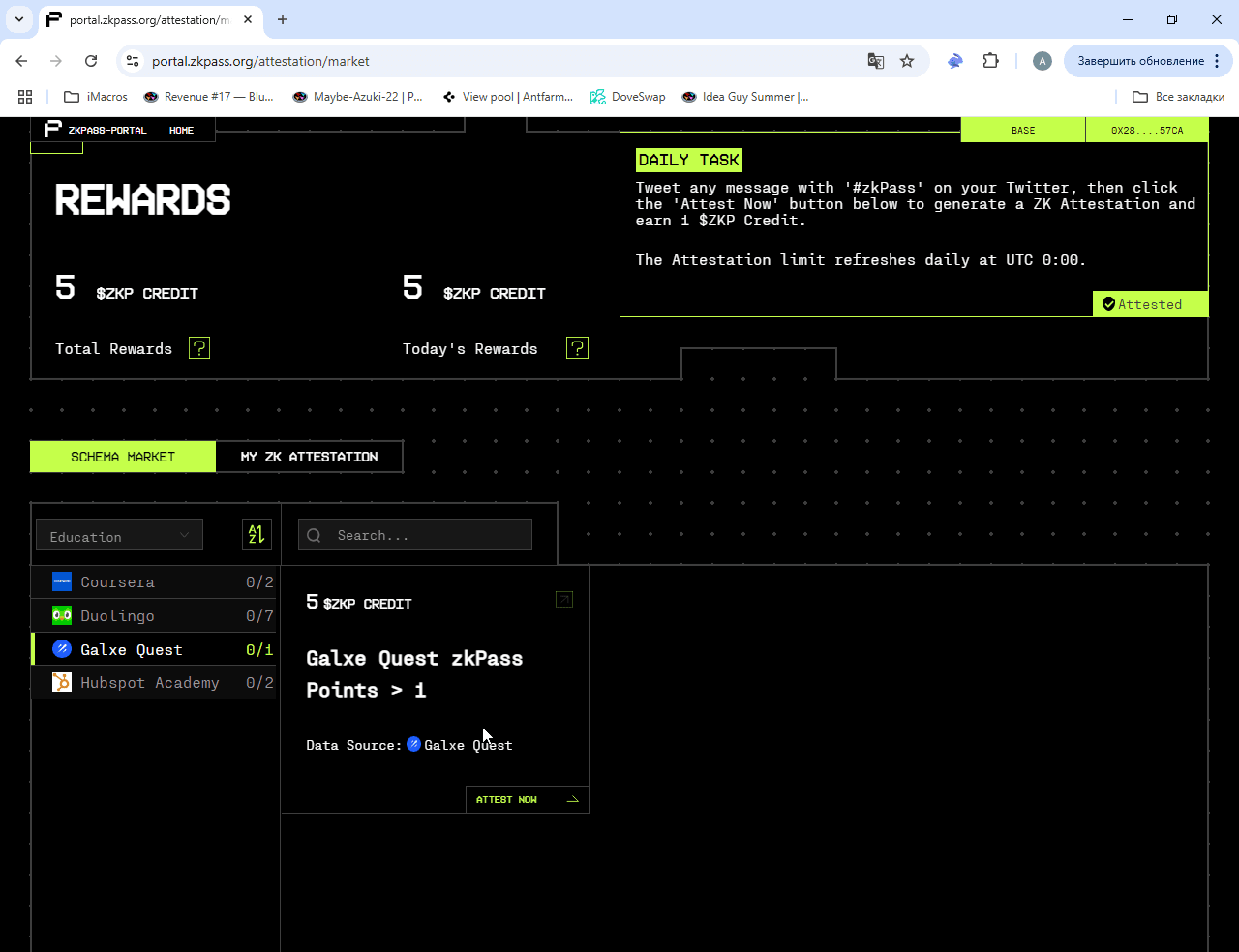This screenshot has width=1239, height=952.
Task: Click the 5 $ZKP CREDIT card value
Action: [359, 602]
